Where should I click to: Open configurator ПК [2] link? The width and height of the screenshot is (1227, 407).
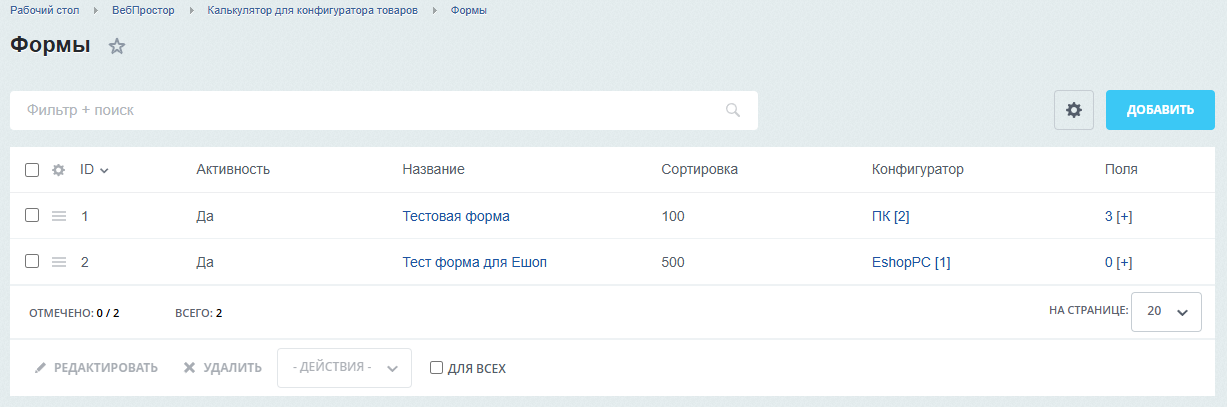pyautogui.click(x=891, y=216)
